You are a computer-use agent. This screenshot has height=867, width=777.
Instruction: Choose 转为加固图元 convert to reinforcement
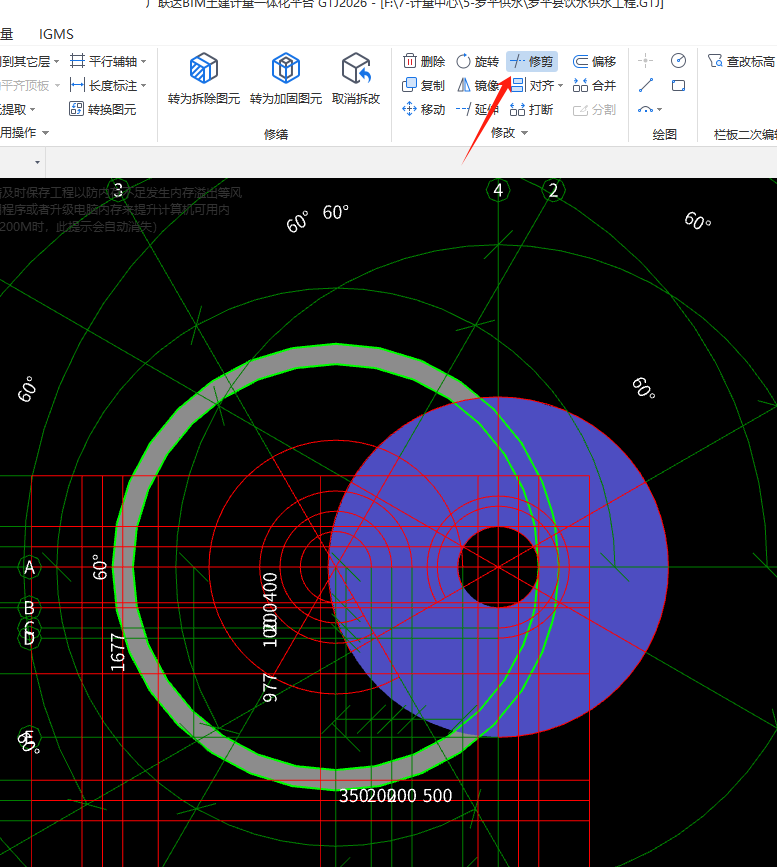(285, 79)
